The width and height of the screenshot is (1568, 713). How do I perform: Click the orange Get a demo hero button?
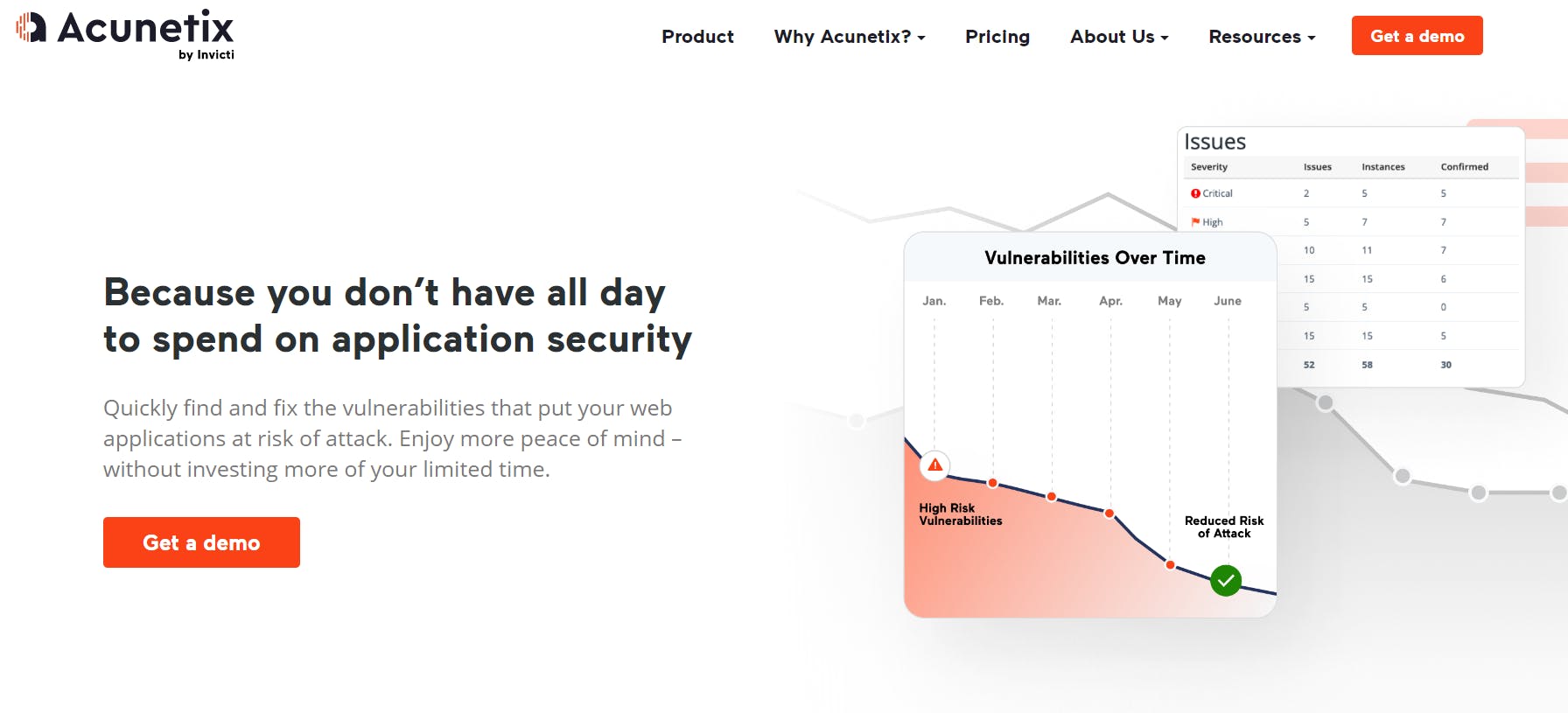(x=201, y=542)
